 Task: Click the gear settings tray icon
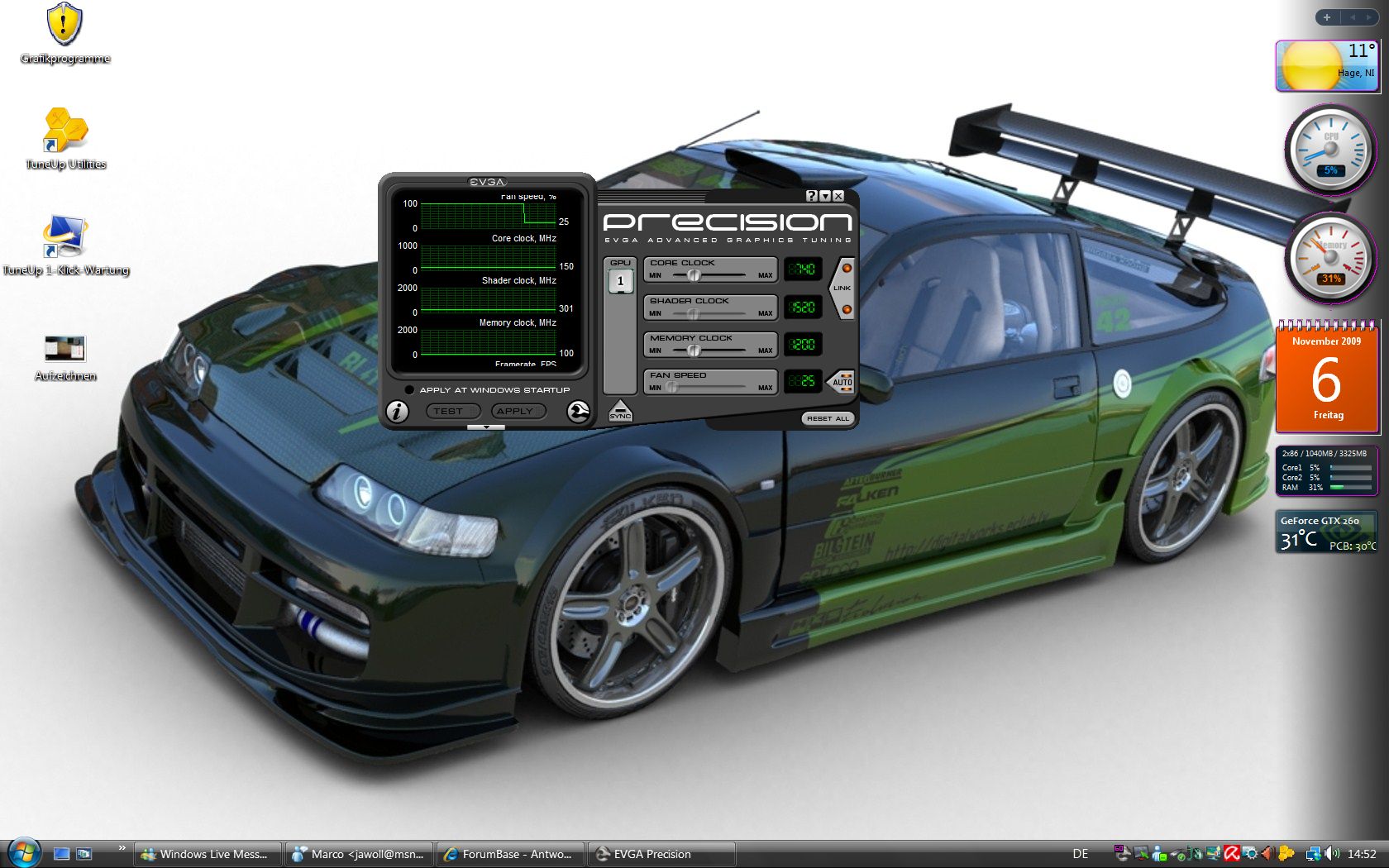tap(1249, 854)
